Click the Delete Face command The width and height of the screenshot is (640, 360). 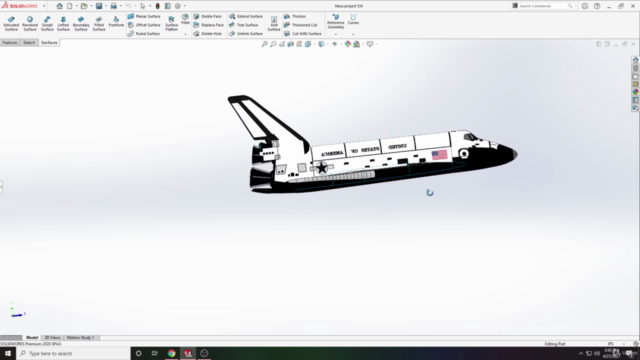pos(207,16)
